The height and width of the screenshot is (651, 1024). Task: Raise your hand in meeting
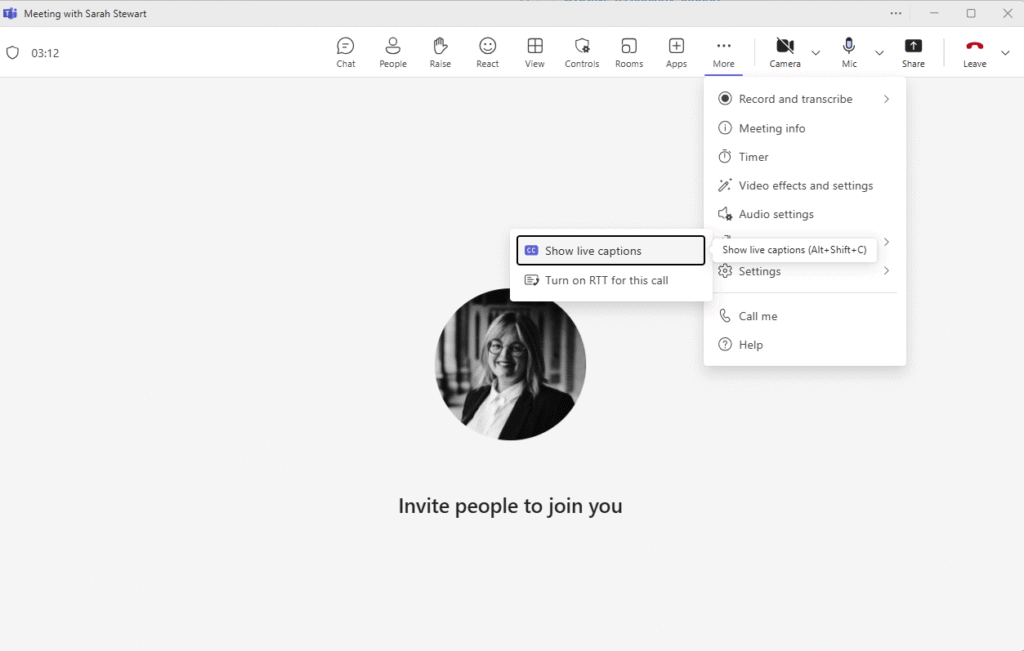[440, 52]
